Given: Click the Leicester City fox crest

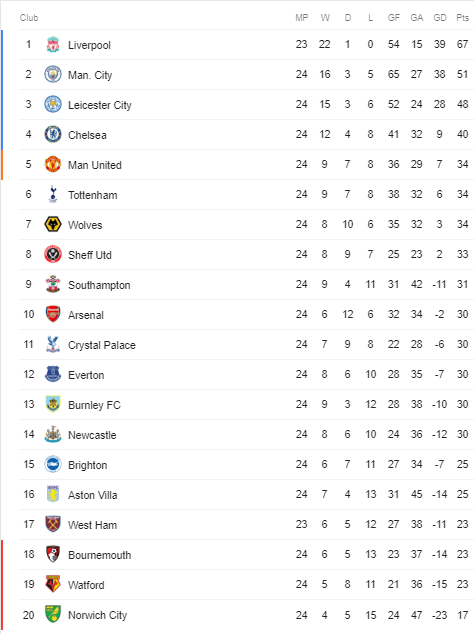Looking at the screenshot, I should [x=53, y=104].
